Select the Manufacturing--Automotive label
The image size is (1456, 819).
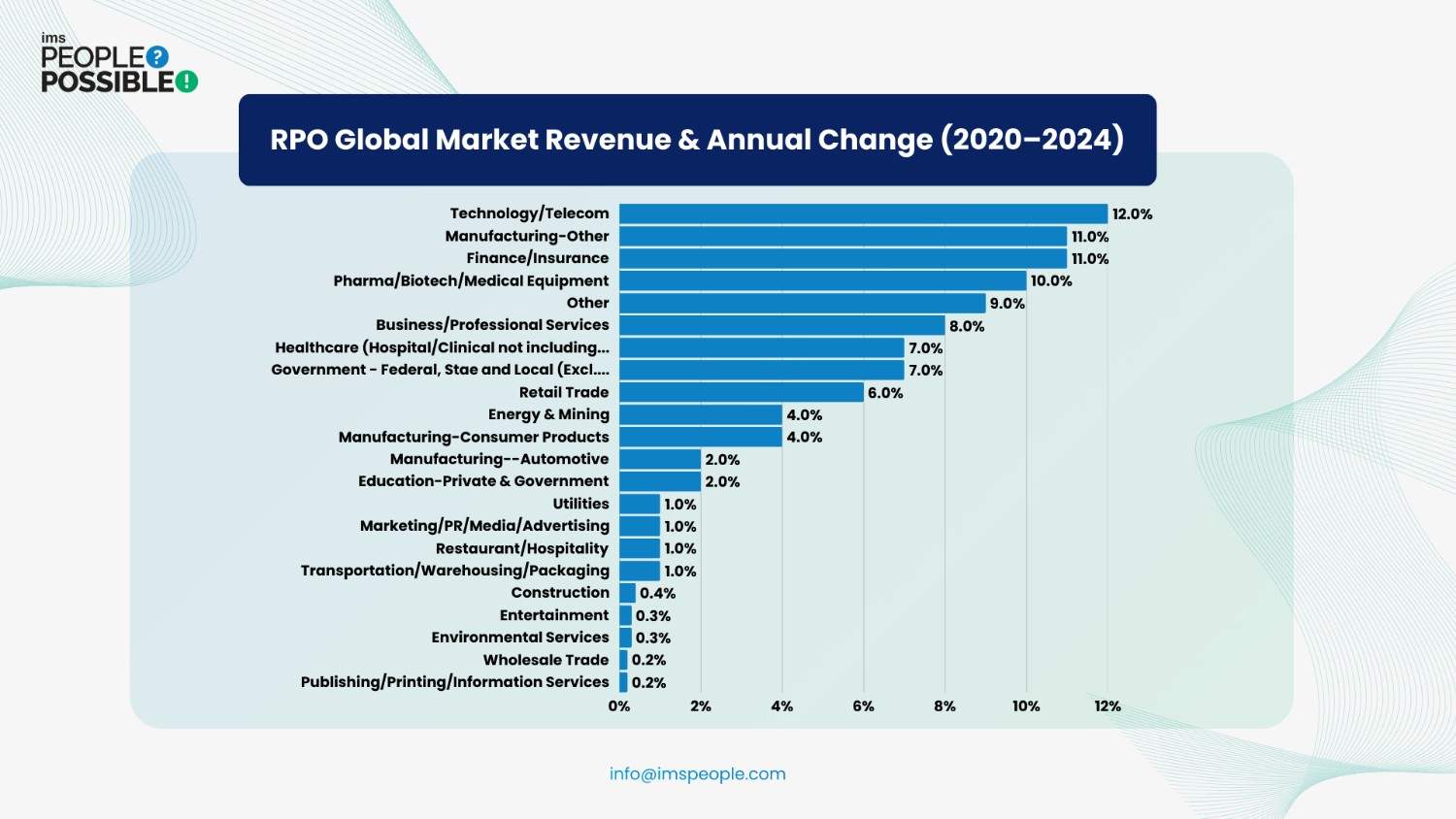pos(499,459)
